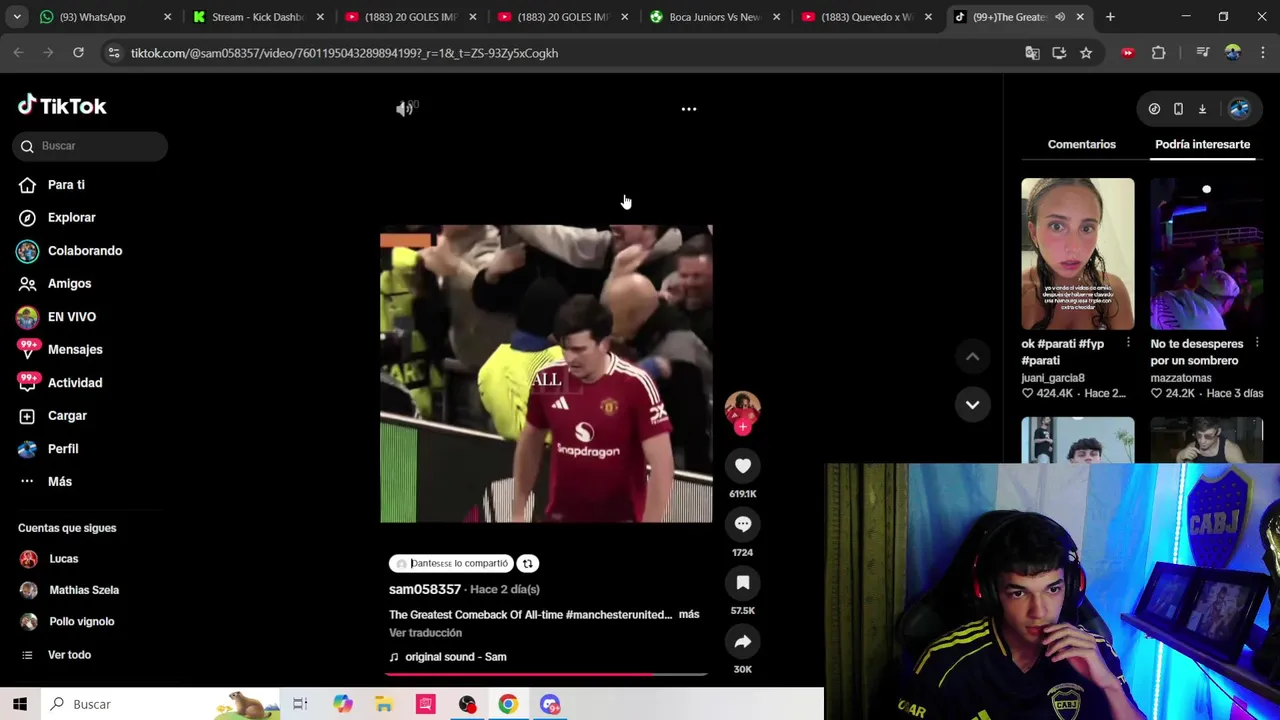Screen dimensions: 1280x720
Task: Open the sam058357 username link
Action: (425, 589)
